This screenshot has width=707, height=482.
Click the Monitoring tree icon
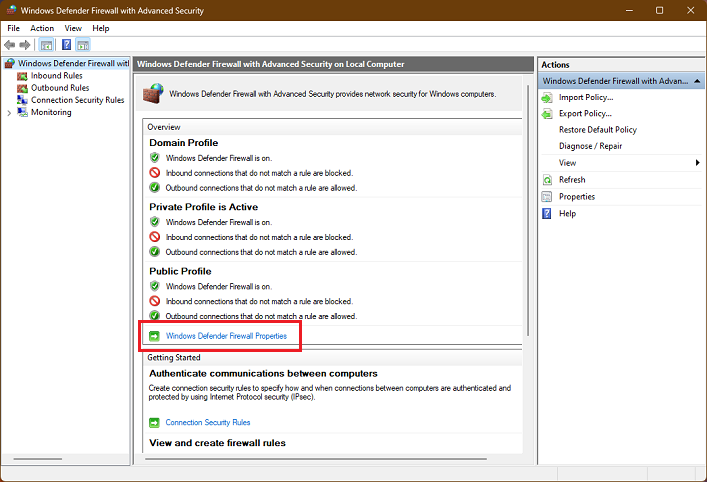tap(23, 112)
